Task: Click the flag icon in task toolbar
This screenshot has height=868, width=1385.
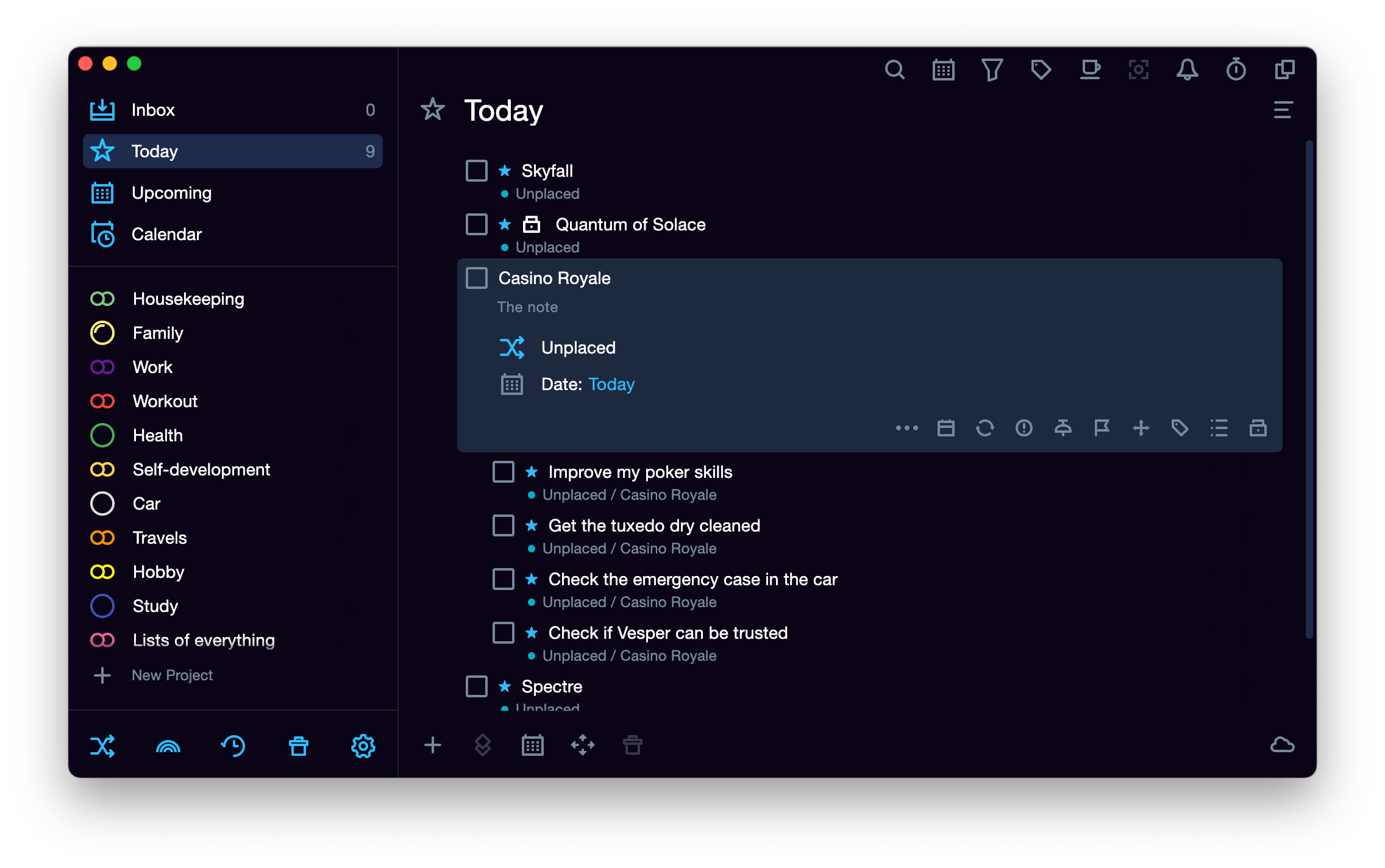Action: pos(1102,429)
